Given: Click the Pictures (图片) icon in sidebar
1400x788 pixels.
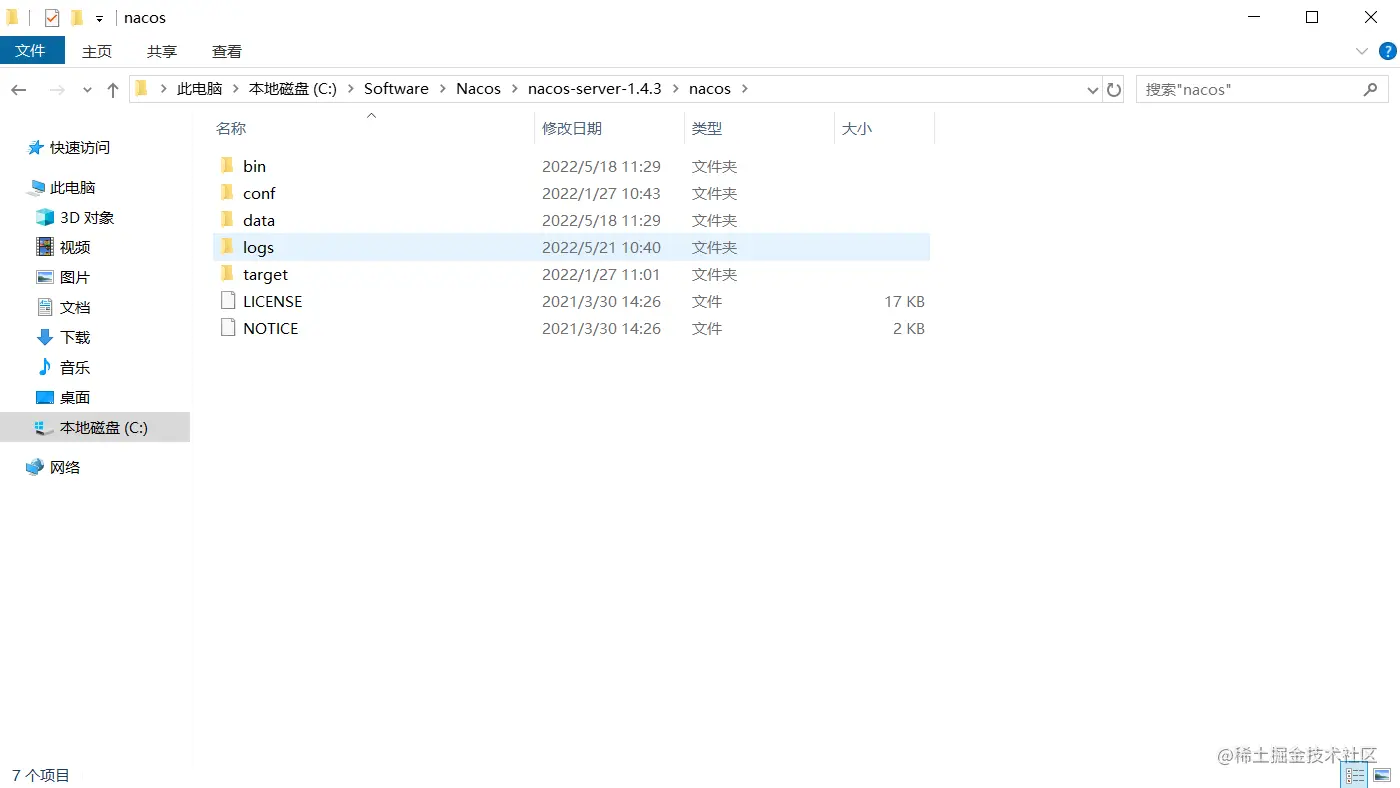Looking at the screenshot, I should tap(45, 277).
